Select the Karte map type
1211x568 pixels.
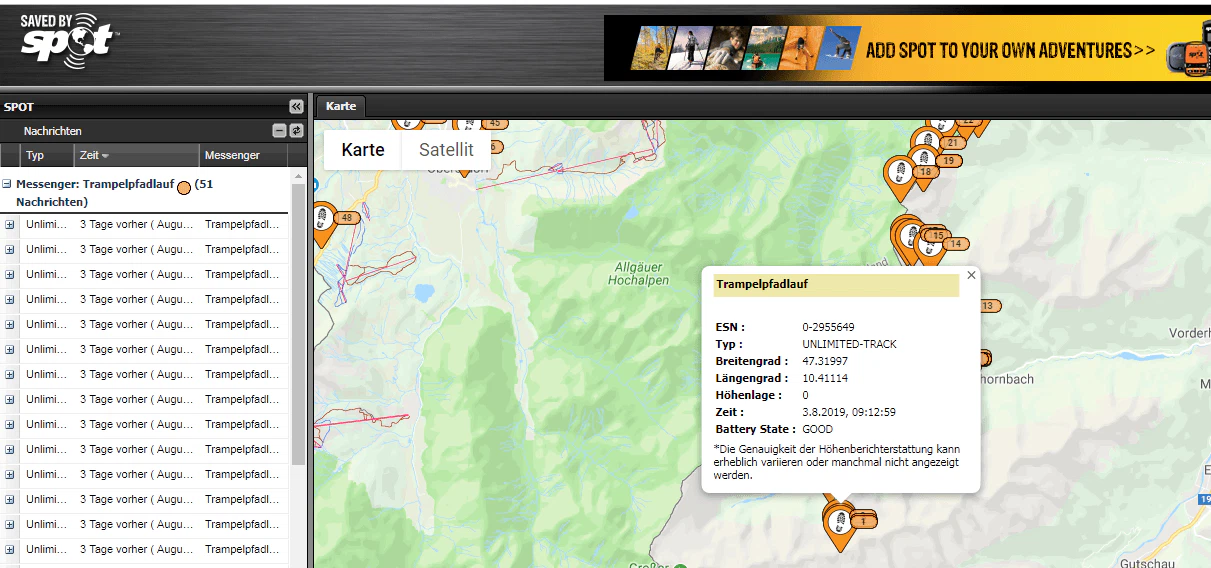pos(363,150)
